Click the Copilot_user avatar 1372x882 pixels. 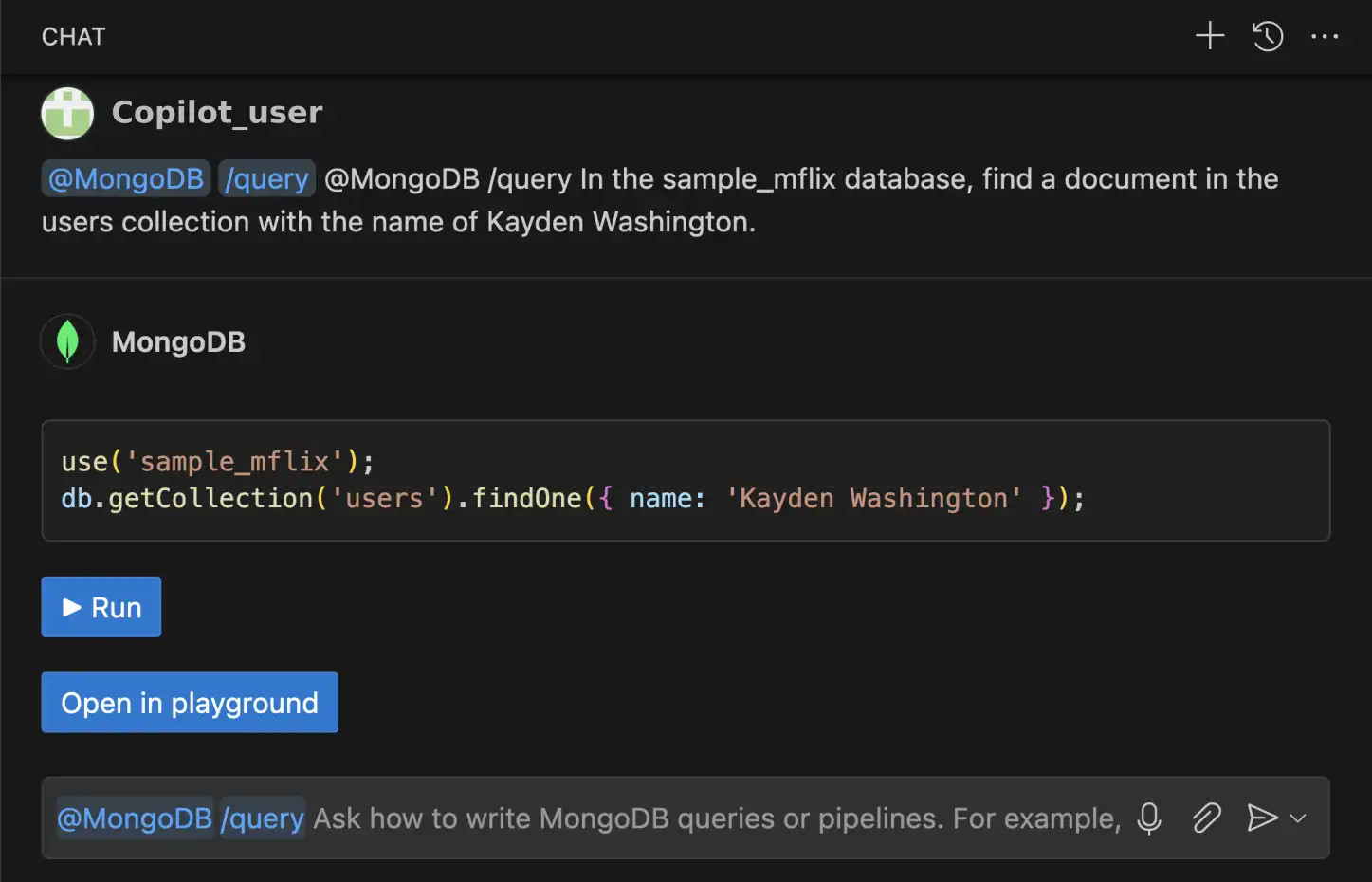pos(67,113)
